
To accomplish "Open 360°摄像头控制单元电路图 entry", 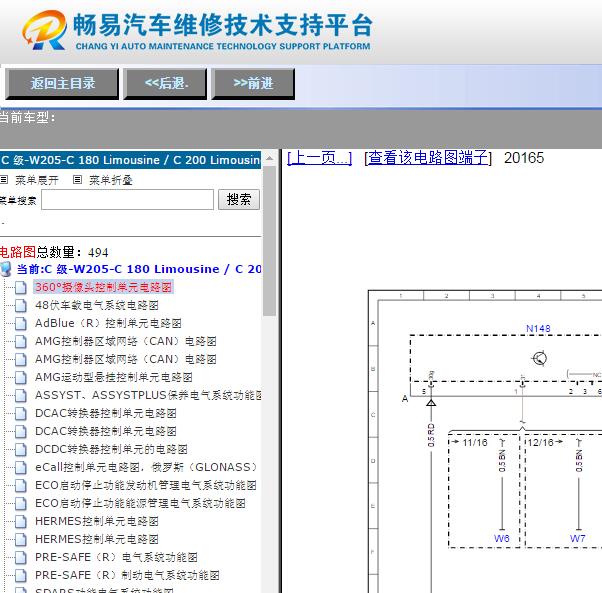I will point(103,287).
